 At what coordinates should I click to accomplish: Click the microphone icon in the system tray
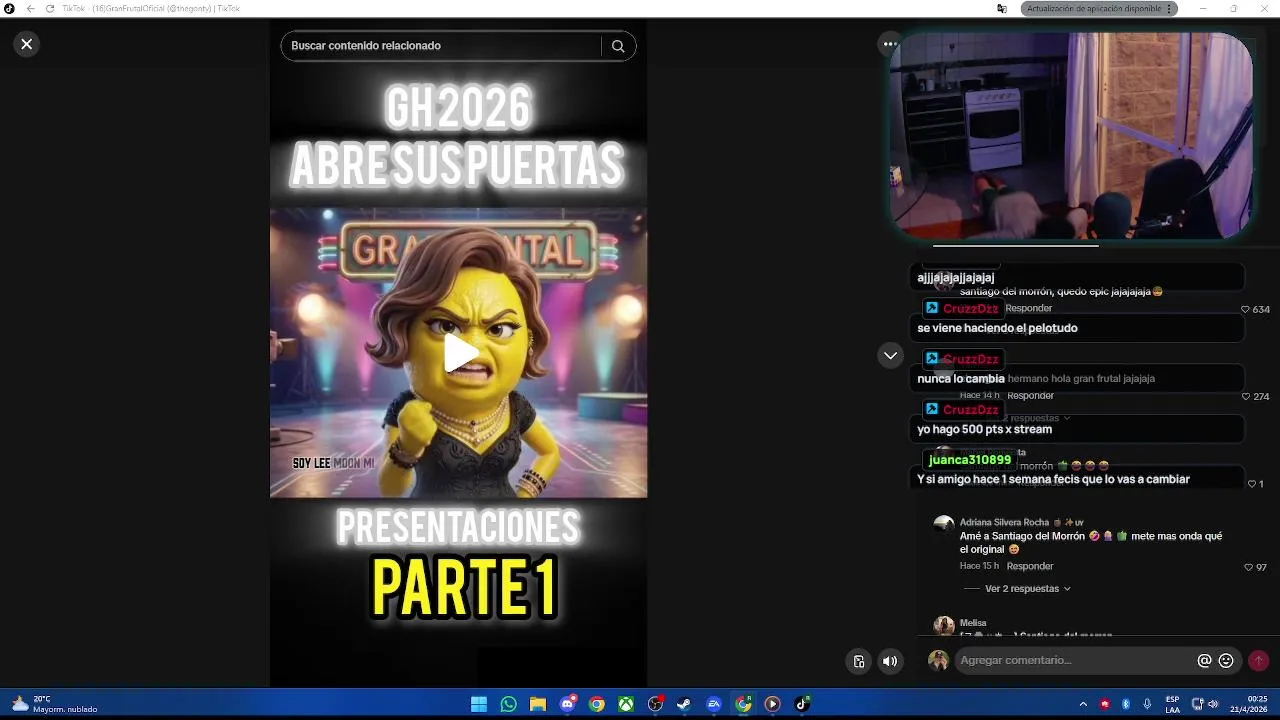point(1147,704)
